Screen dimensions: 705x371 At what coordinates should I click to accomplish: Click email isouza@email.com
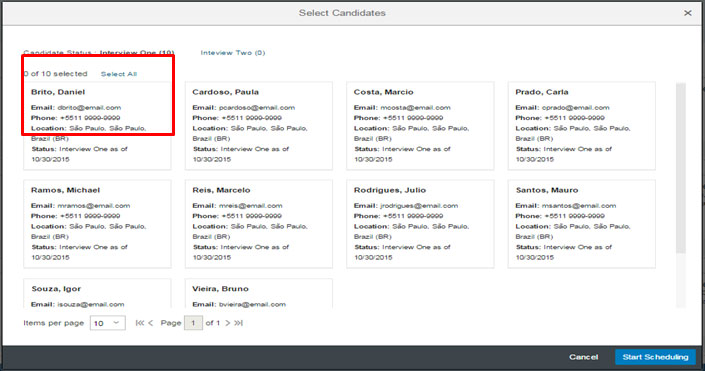coord(91,304)
